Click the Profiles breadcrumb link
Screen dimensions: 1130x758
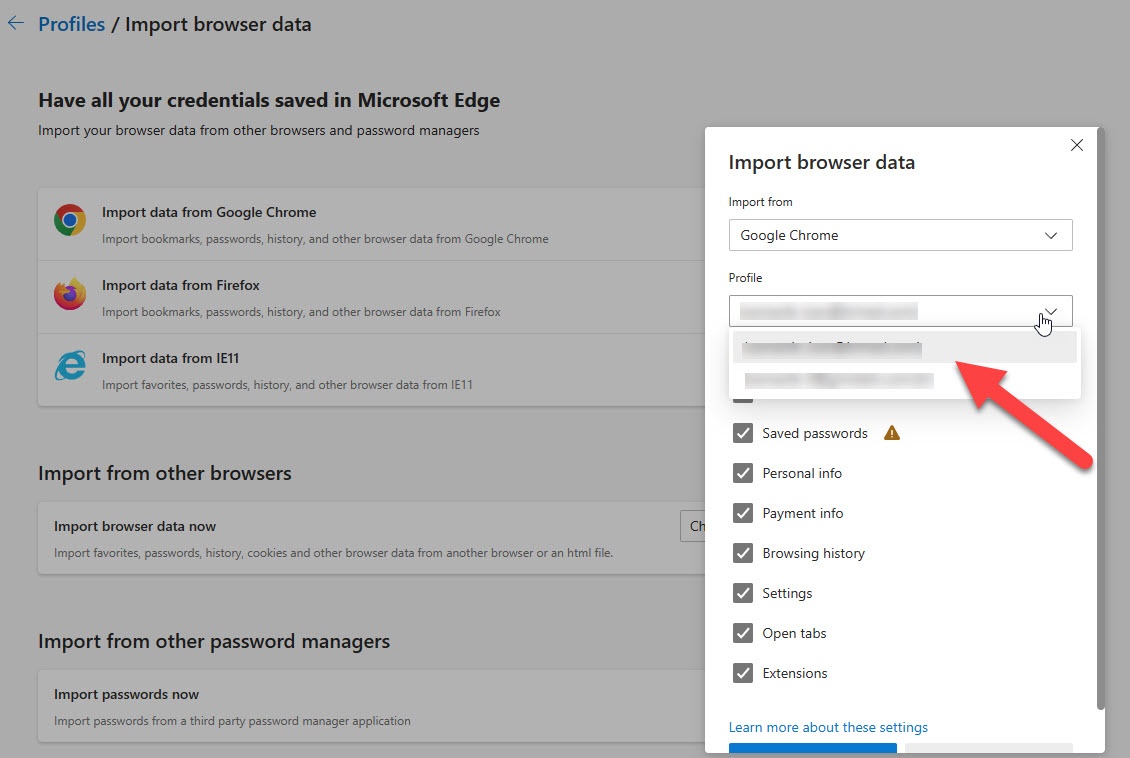tap(71, 24)
